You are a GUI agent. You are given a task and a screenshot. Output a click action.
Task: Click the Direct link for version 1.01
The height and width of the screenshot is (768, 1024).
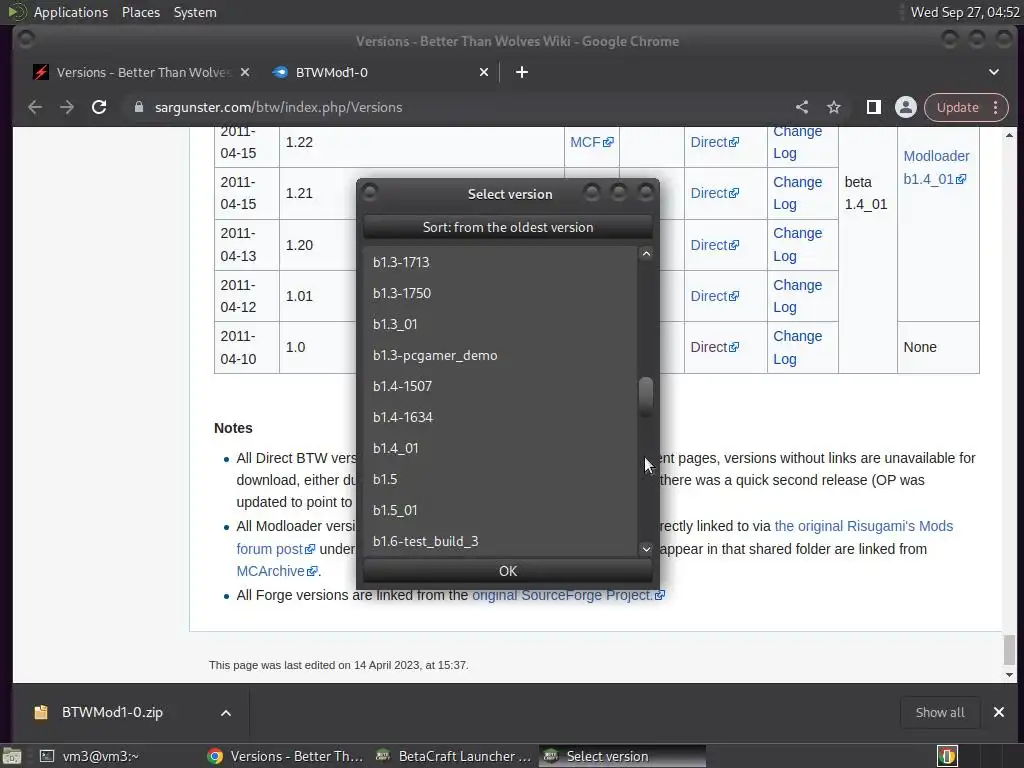(714, 296)
